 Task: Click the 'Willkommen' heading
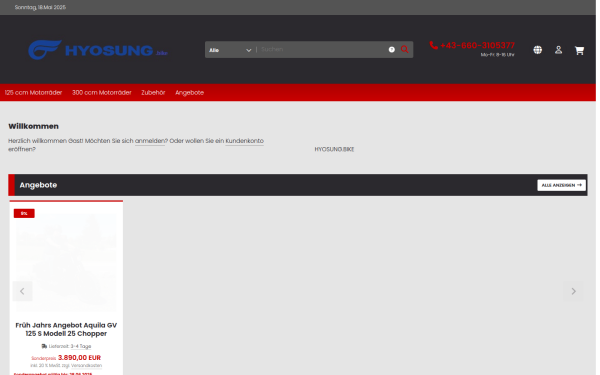pyautogui.click(x=33, y=126)
